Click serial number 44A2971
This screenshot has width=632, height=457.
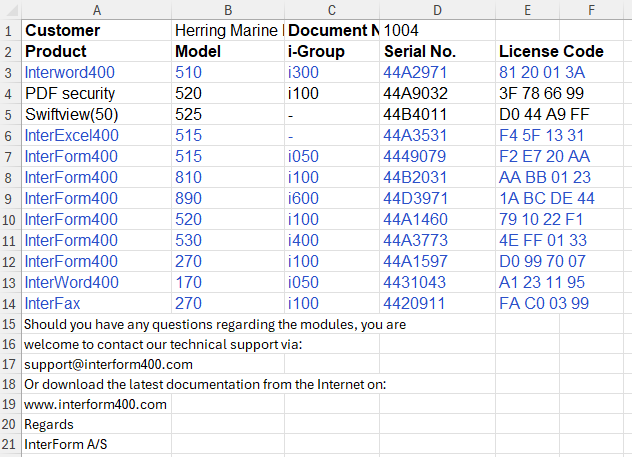pyautogui.click(x=437, y=72)
